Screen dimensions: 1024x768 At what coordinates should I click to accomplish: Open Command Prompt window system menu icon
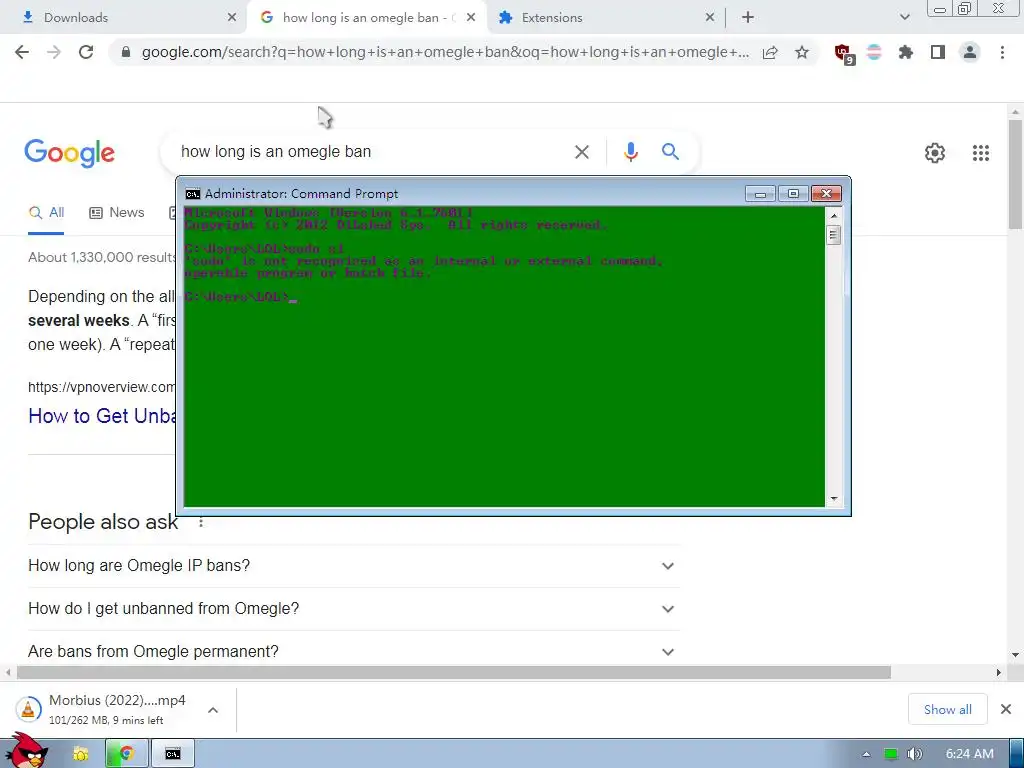[x=193, y=194]
